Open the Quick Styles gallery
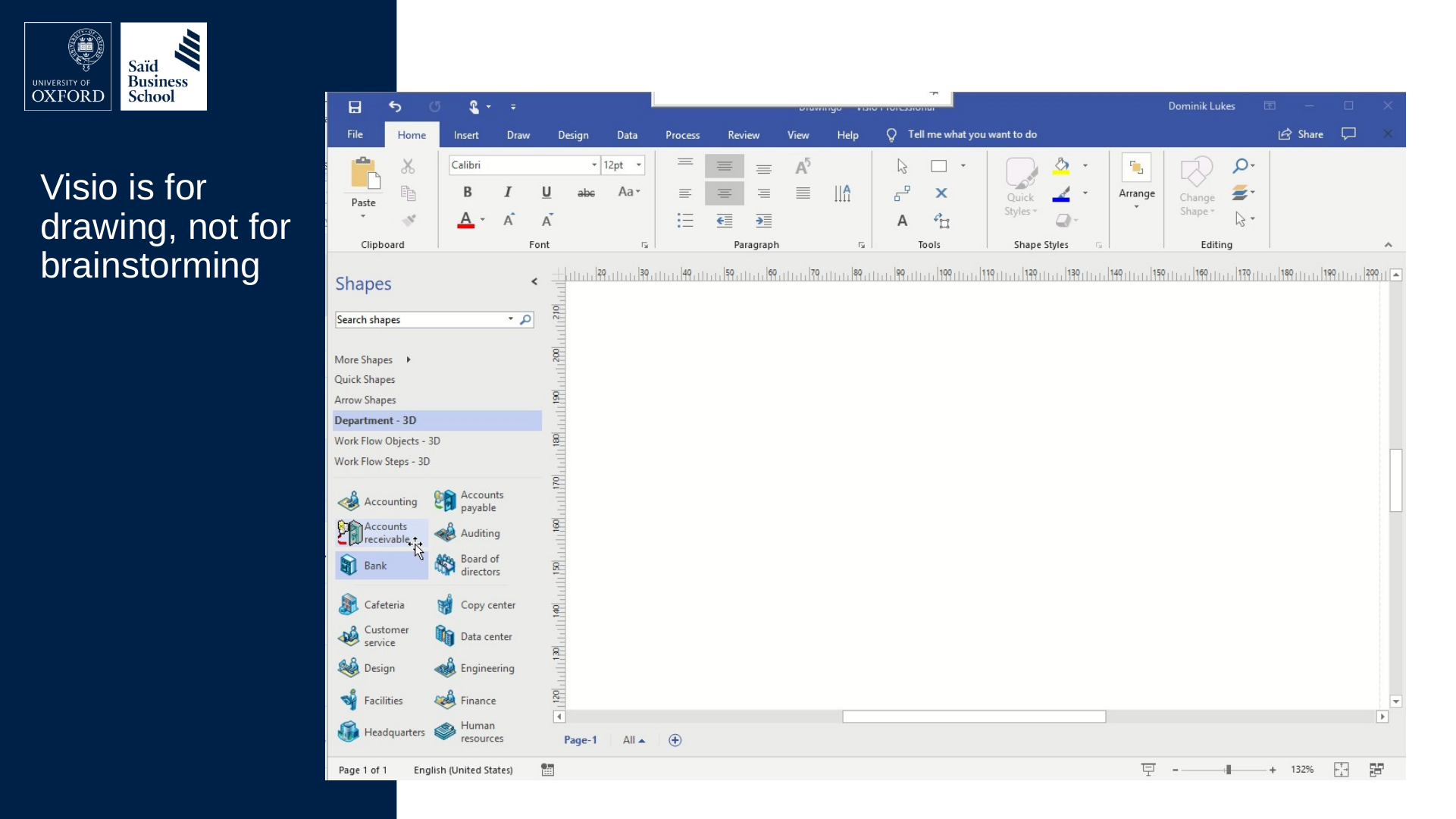 (x=1020, y=187)
